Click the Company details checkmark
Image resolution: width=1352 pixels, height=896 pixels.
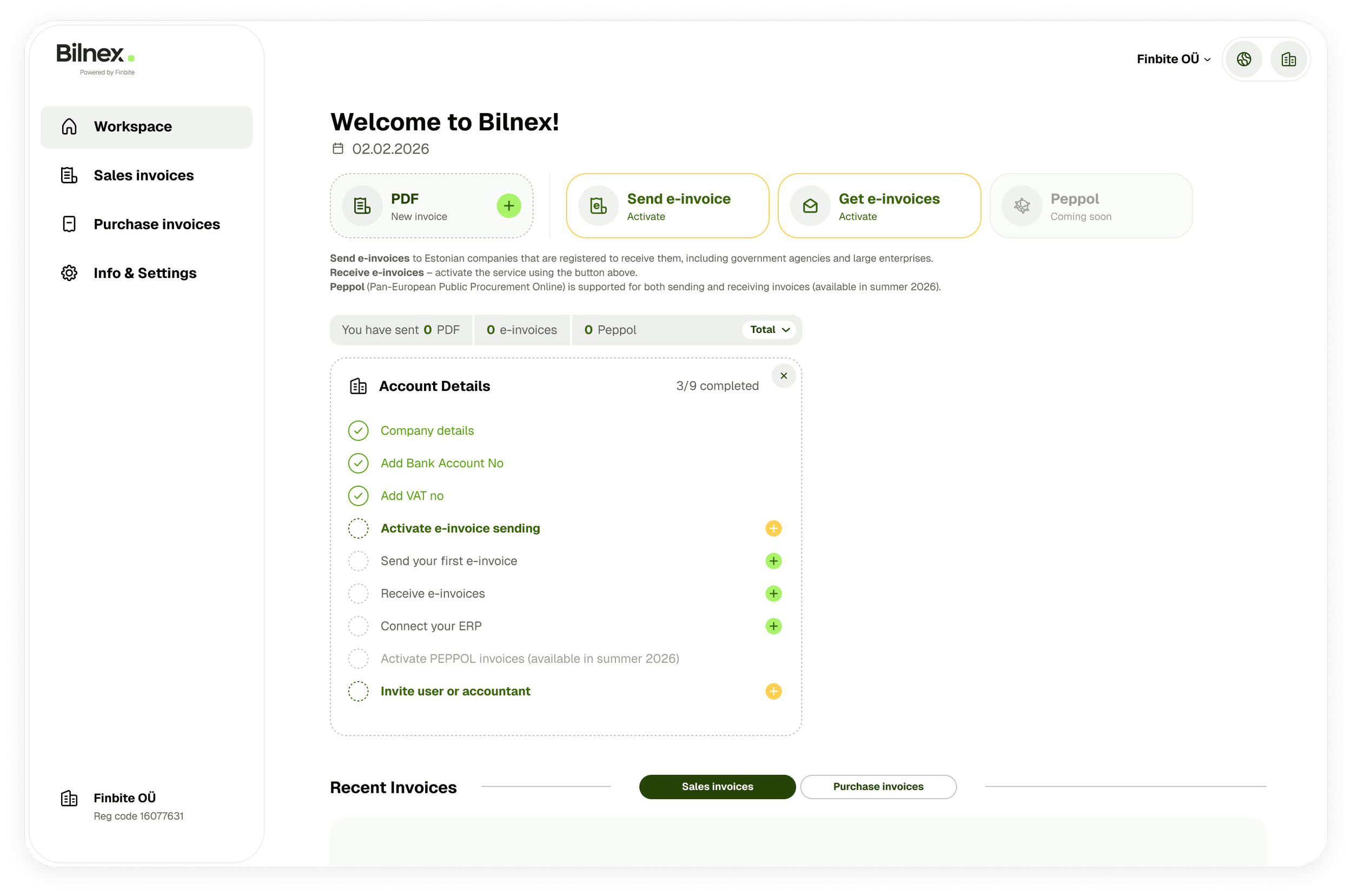click(x=359, y=431)
